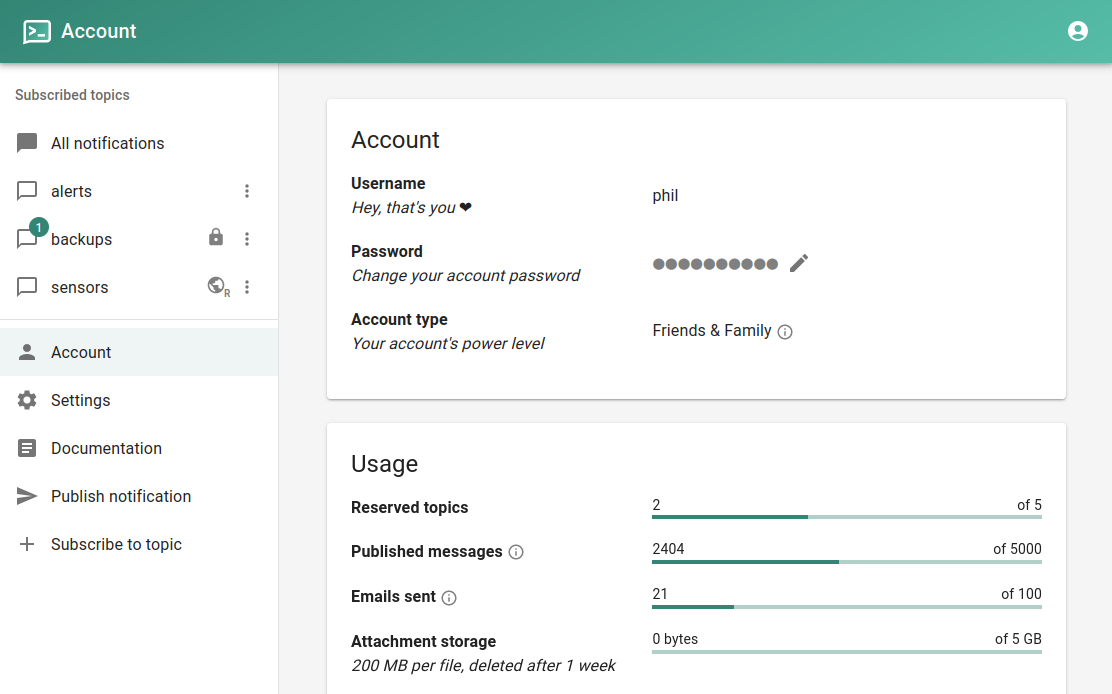Click the ntfy terminal logo in header

pos(37,31)
